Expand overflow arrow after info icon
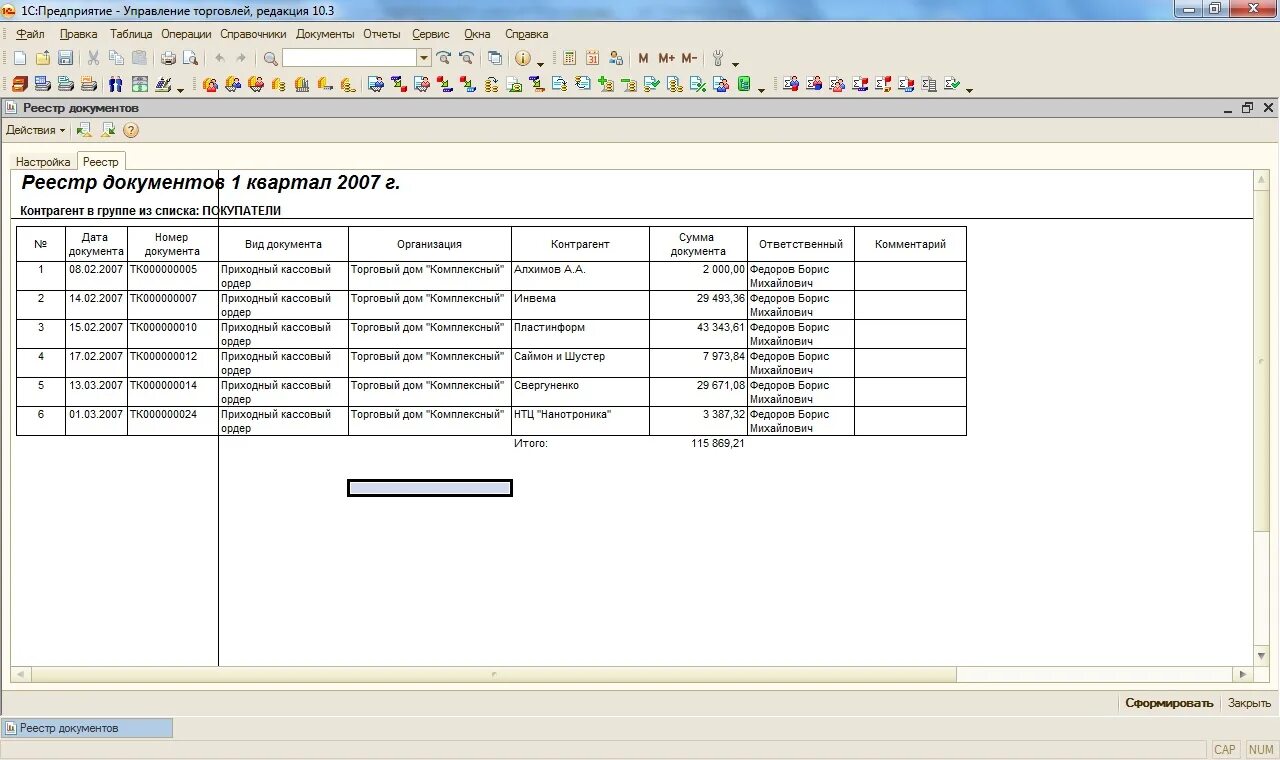Image resolution: width=1280 pixels, height=760 pixels. pos(541,64)
